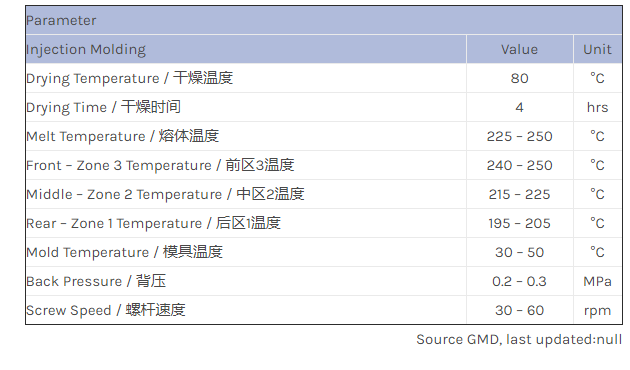
Task: Click the 195 - 205 value cell
Action: pos(520,223)
